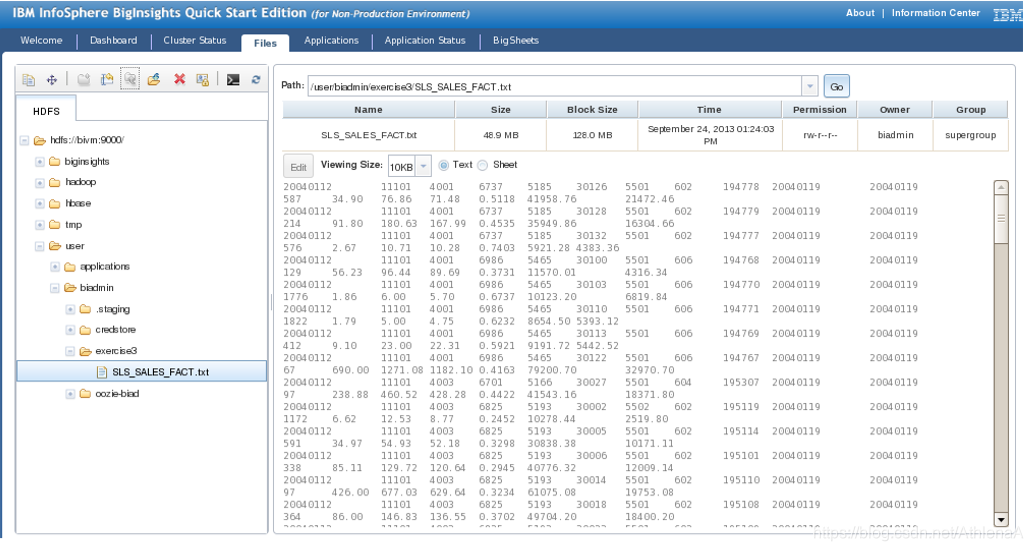Image resolution: width=1033 pixels, height=551 pixels.
Task: Select the credstore folder in the tree
Action: click(115, 330)
